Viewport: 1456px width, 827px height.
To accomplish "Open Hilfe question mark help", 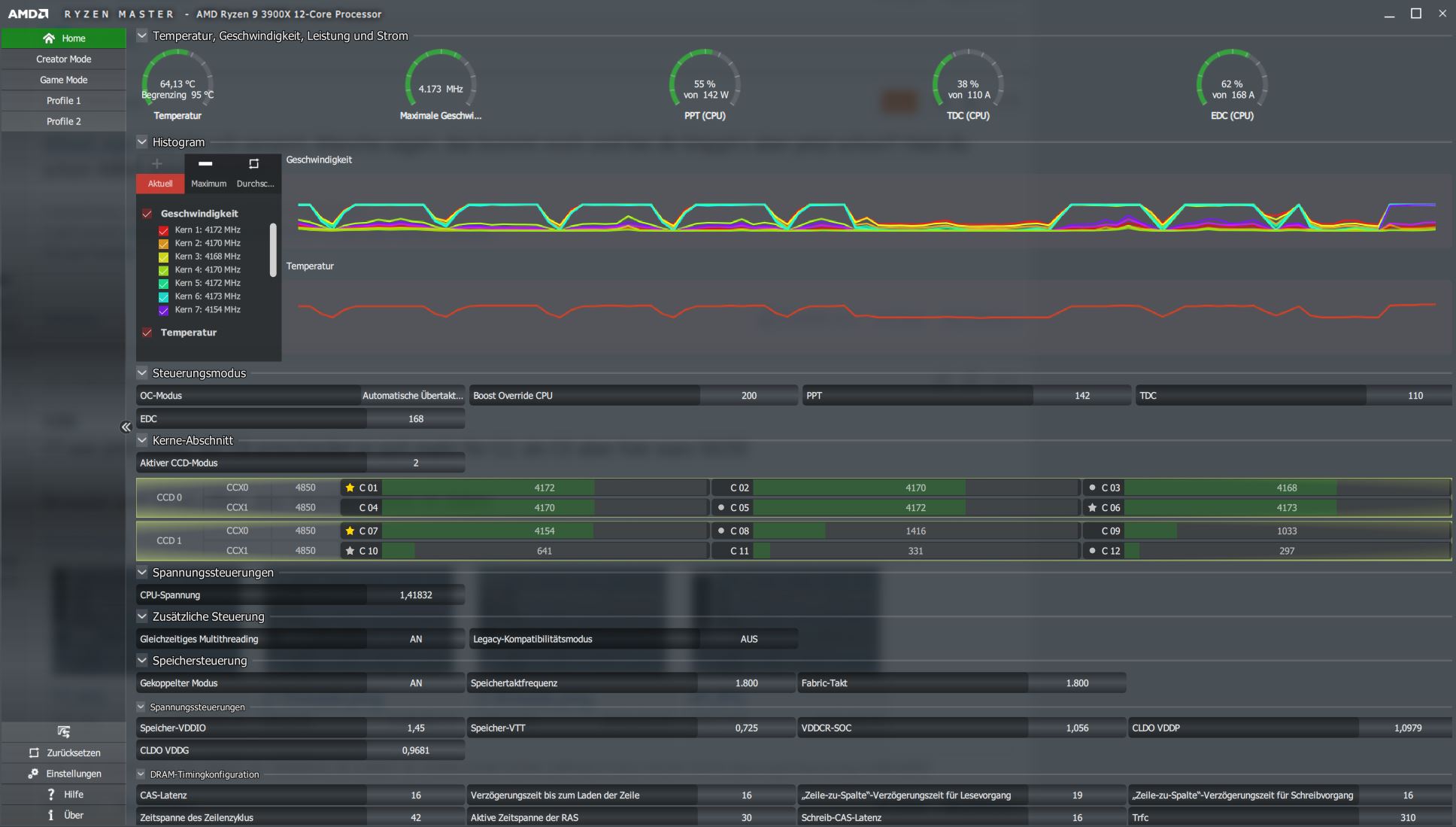I will tap(50, 794).
